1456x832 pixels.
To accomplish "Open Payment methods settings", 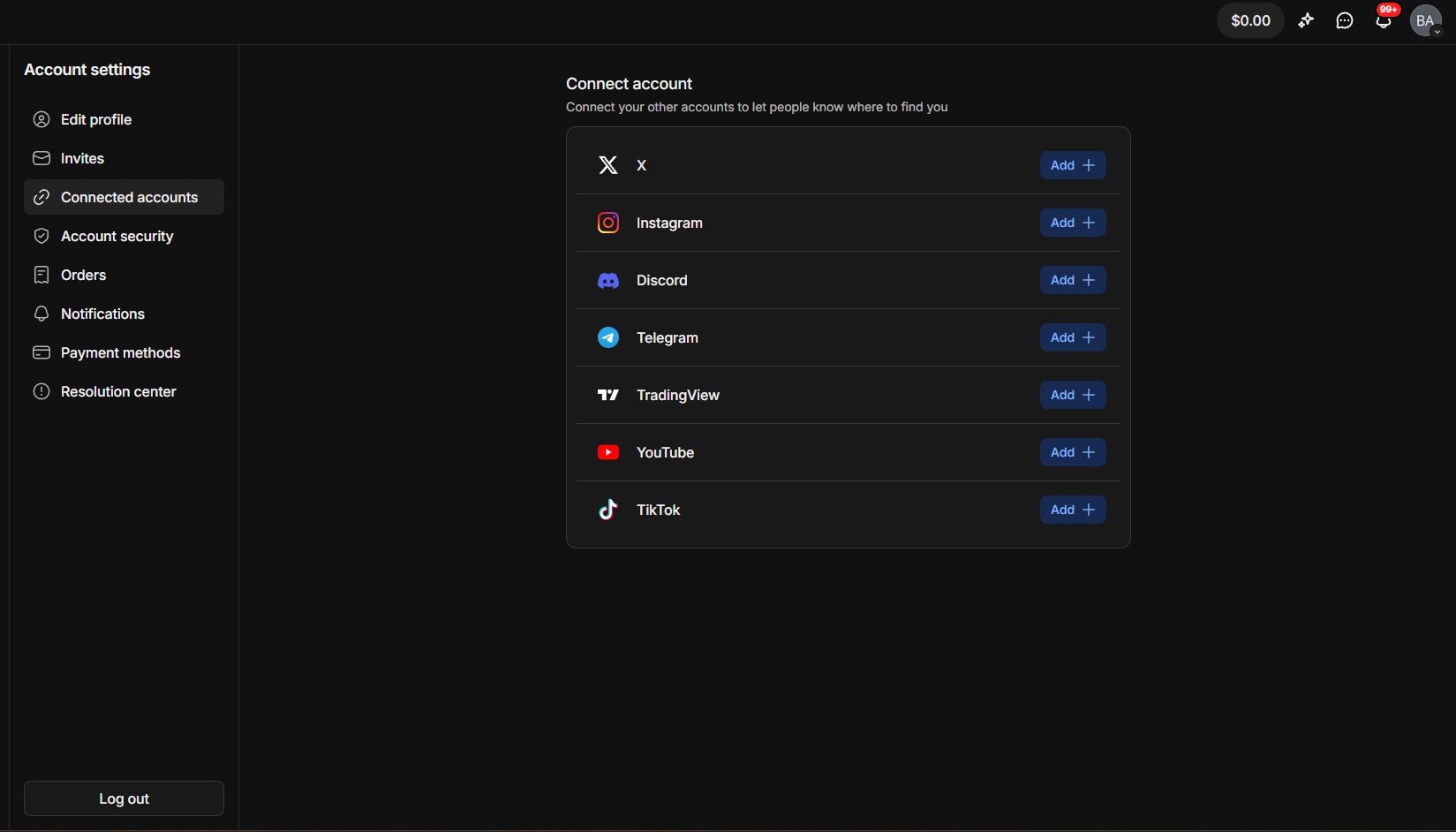I will pyautogui.click(x=124, y=352).
